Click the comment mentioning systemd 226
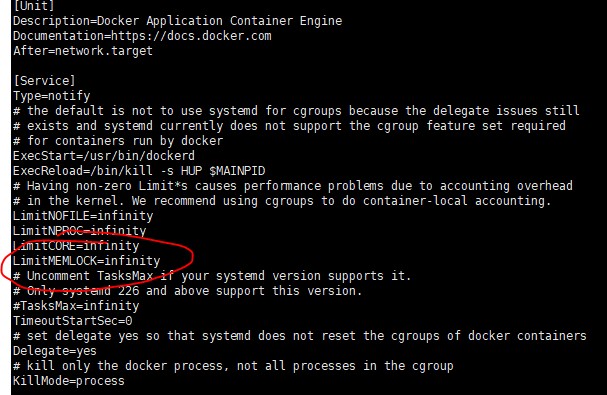607x395 pixels. pyautogui.click(x=187, y=291)
